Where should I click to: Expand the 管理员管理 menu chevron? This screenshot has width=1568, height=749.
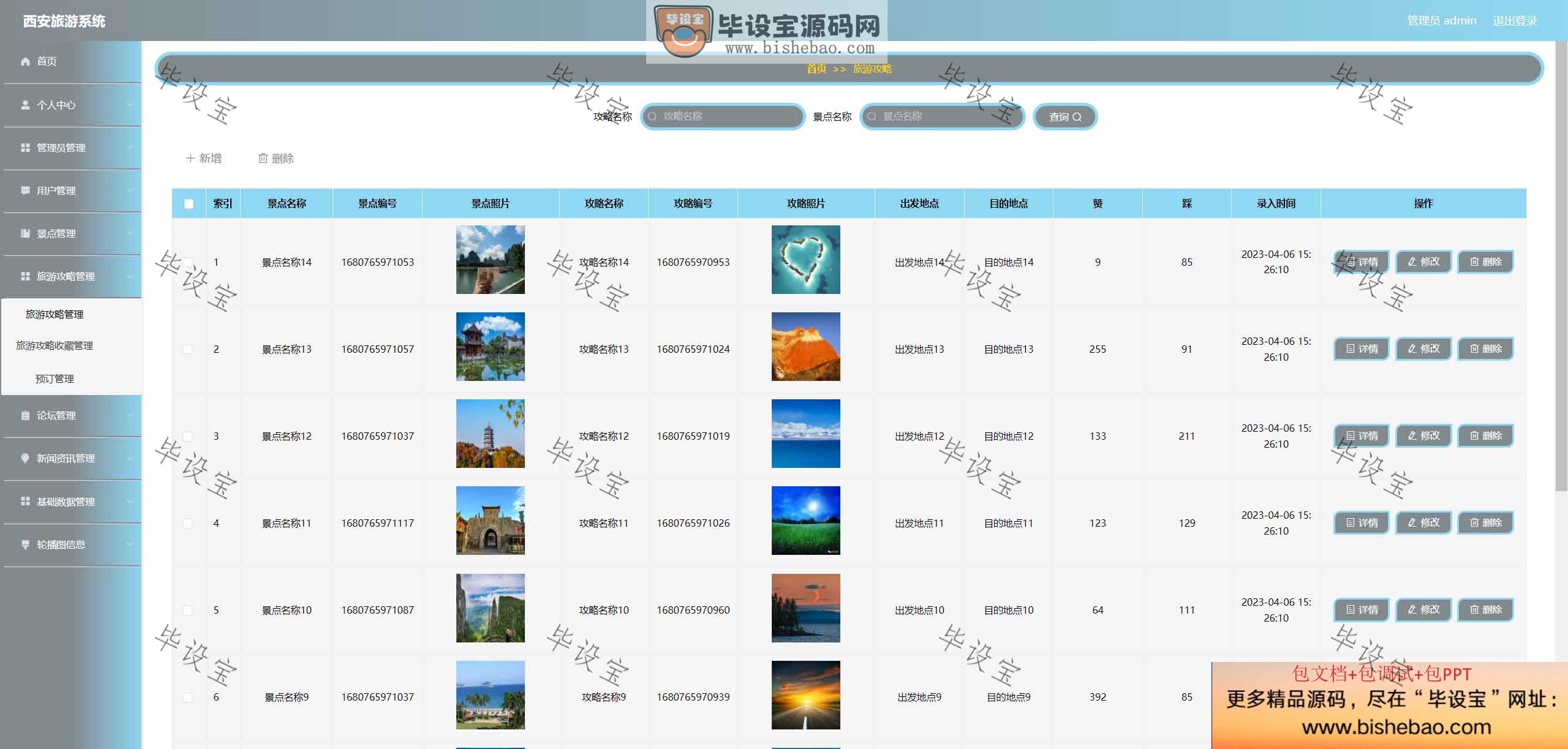pos(129,148)
